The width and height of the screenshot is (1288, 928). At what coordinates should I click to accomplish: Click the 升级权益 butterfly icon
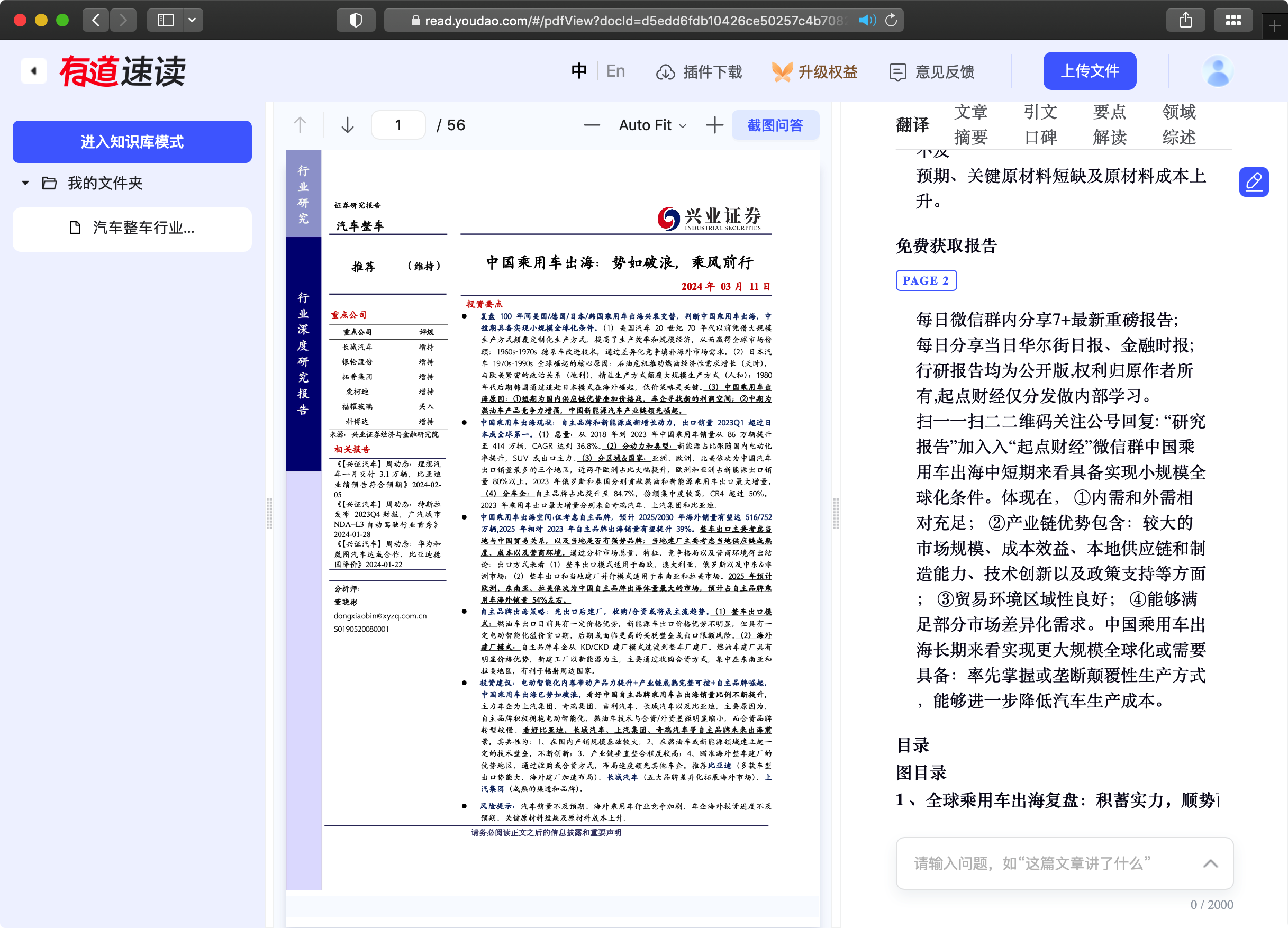782,71
